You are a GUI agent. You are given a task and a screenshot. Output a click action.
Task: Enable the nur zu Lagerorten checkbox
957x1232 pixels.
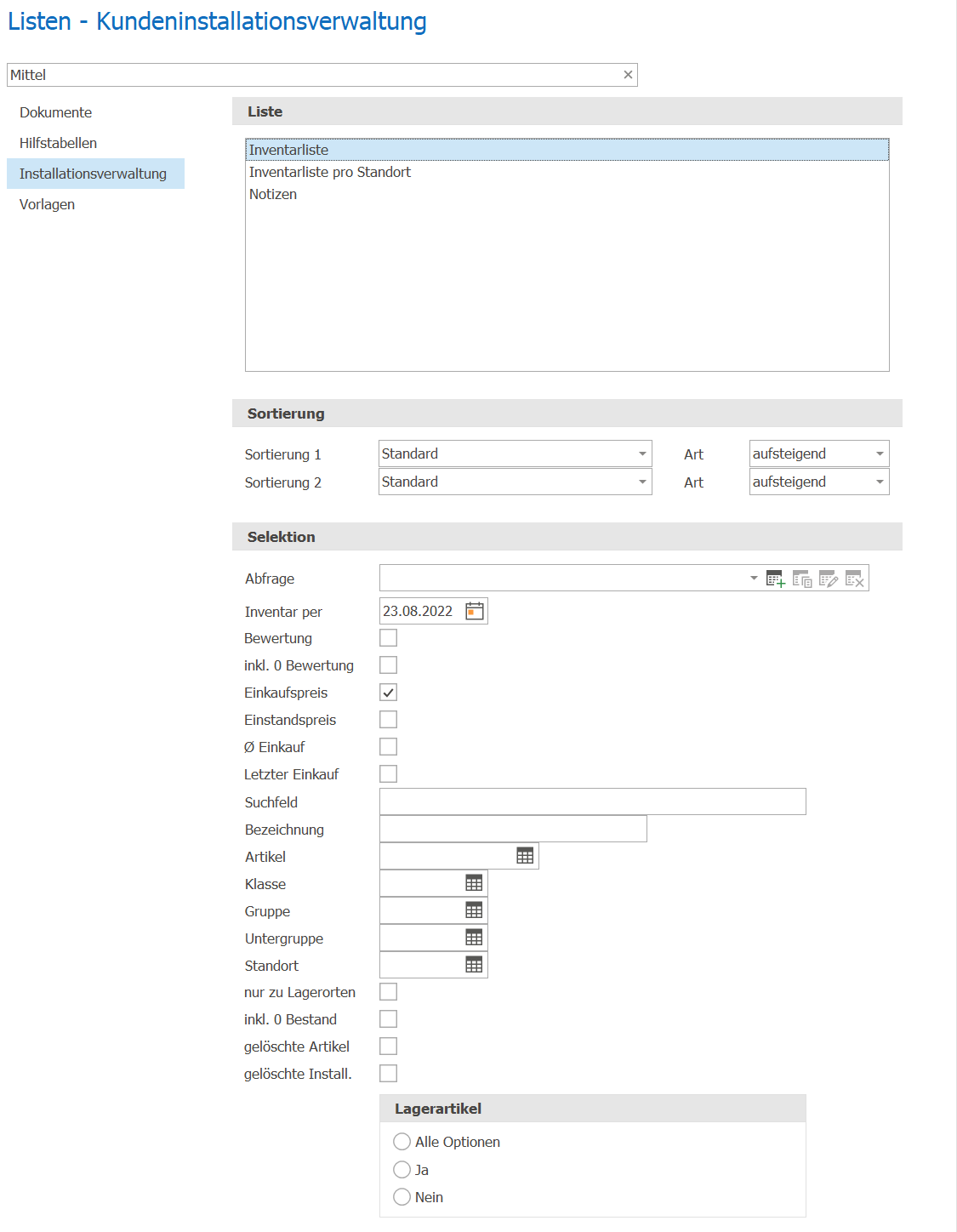click(388, 992)
